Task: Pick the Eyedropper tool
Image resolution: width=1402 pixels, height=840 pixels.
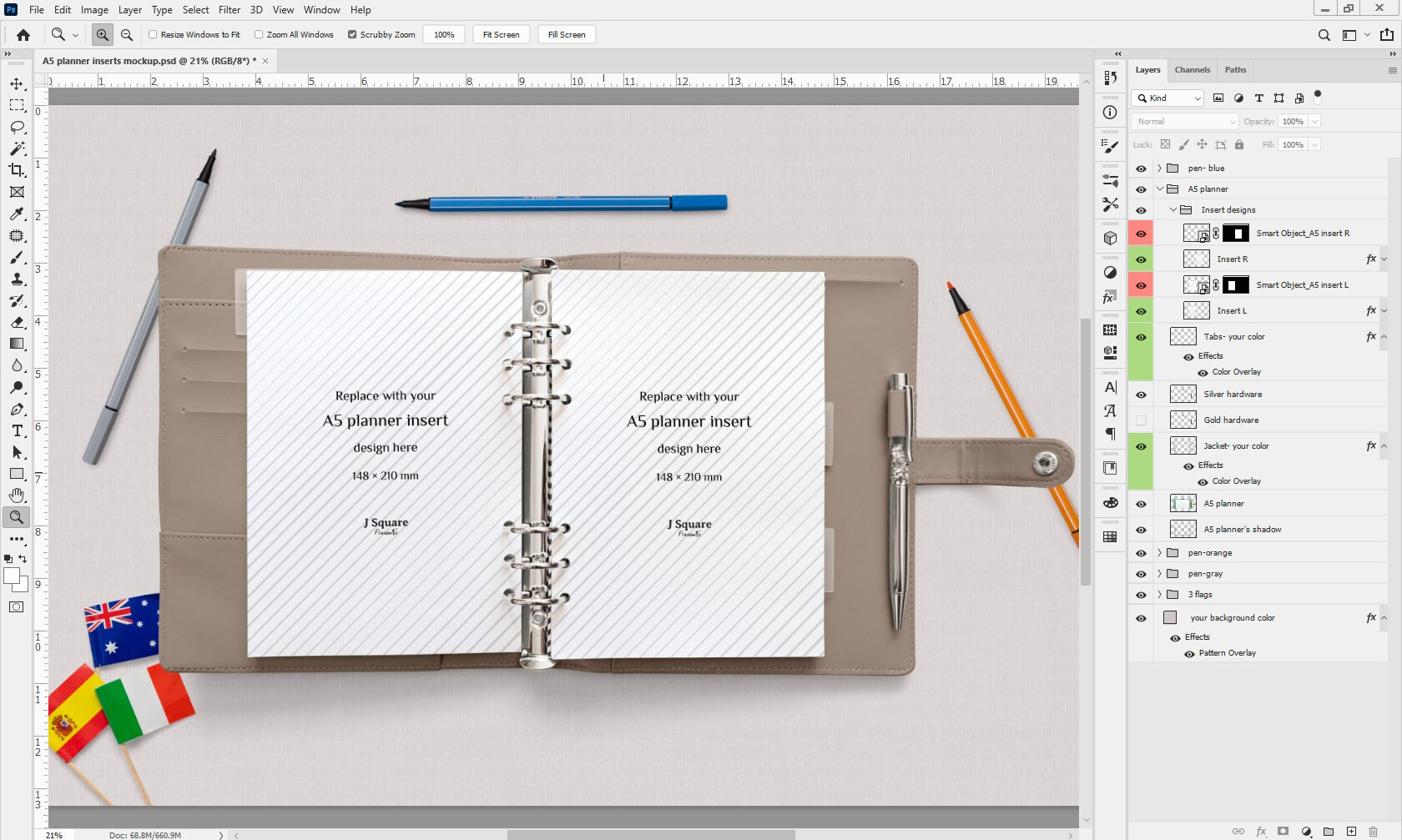Action: point(17,214)
